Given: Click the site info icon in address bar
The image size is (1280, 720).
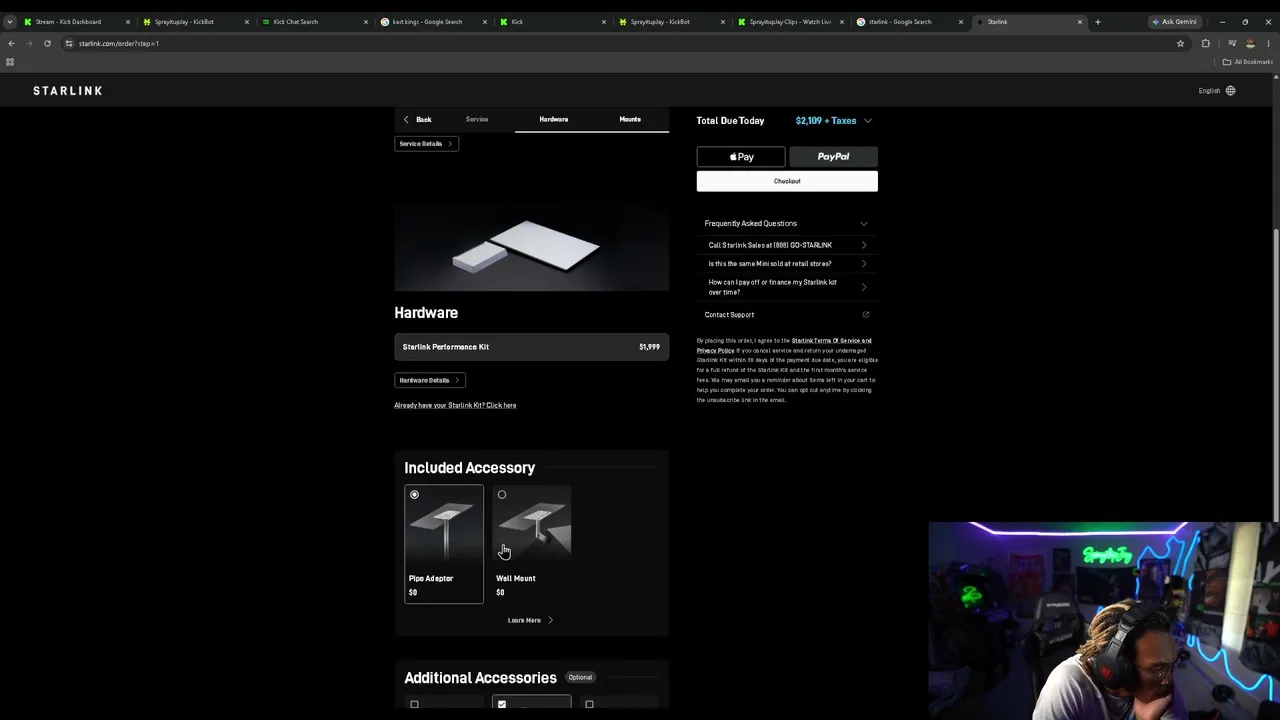Looking at the screenshot, I should pos(68,43).
